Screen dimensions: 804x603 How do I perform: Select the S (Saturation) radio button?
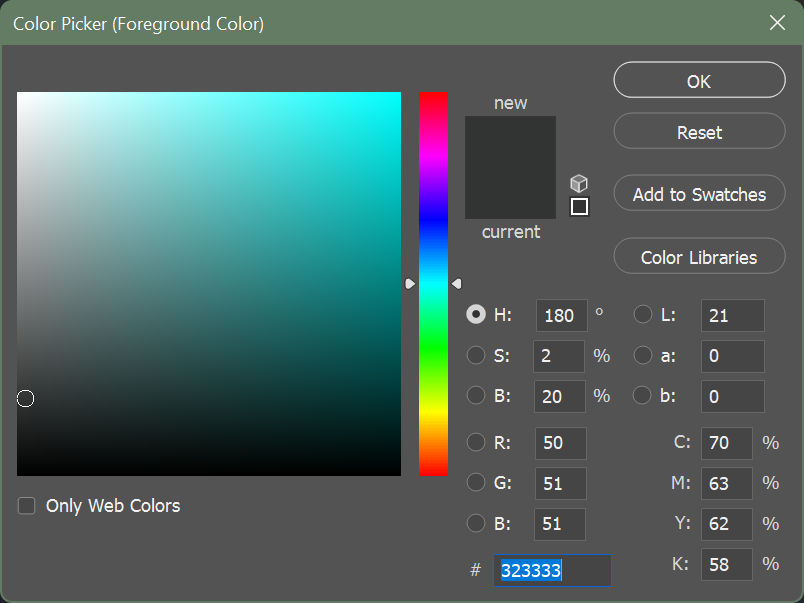point(476,355)
